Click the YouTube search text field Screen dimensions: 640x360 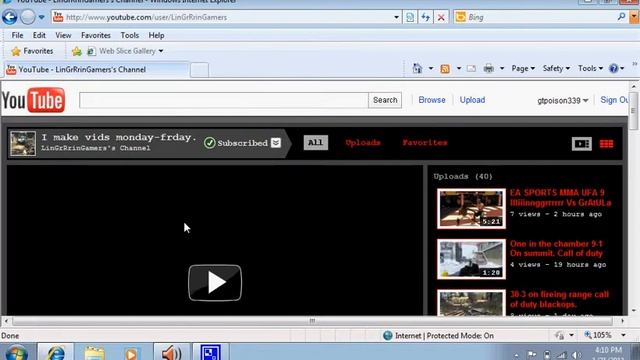(224, 100)
